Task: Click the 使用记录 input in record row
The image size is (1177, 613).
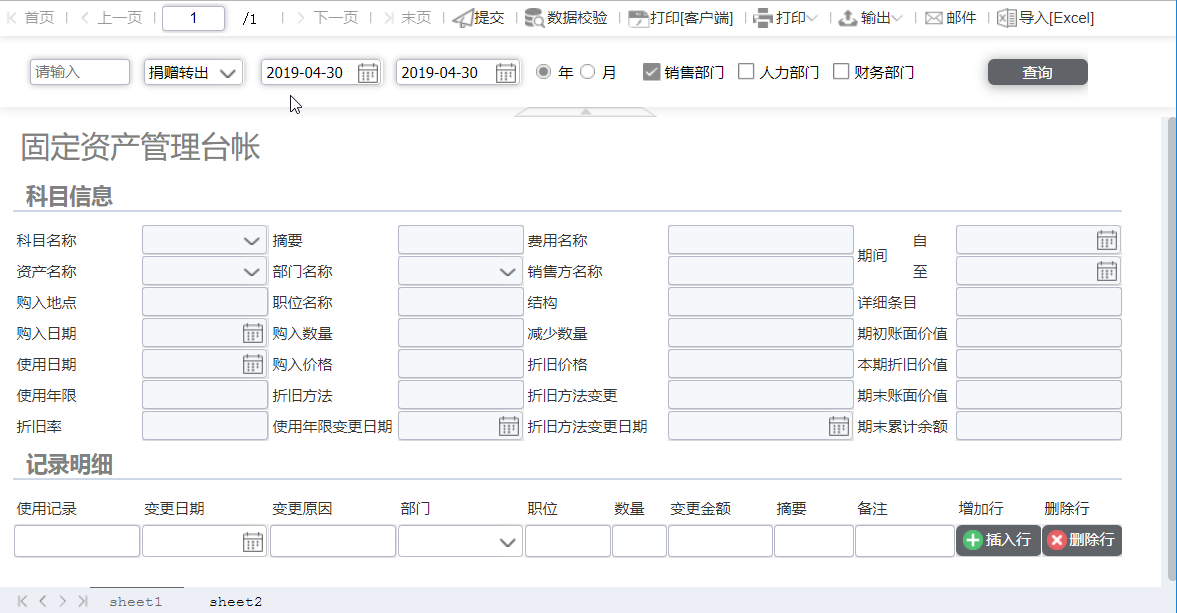Action: pyautogui.click(x=77, y=541)
